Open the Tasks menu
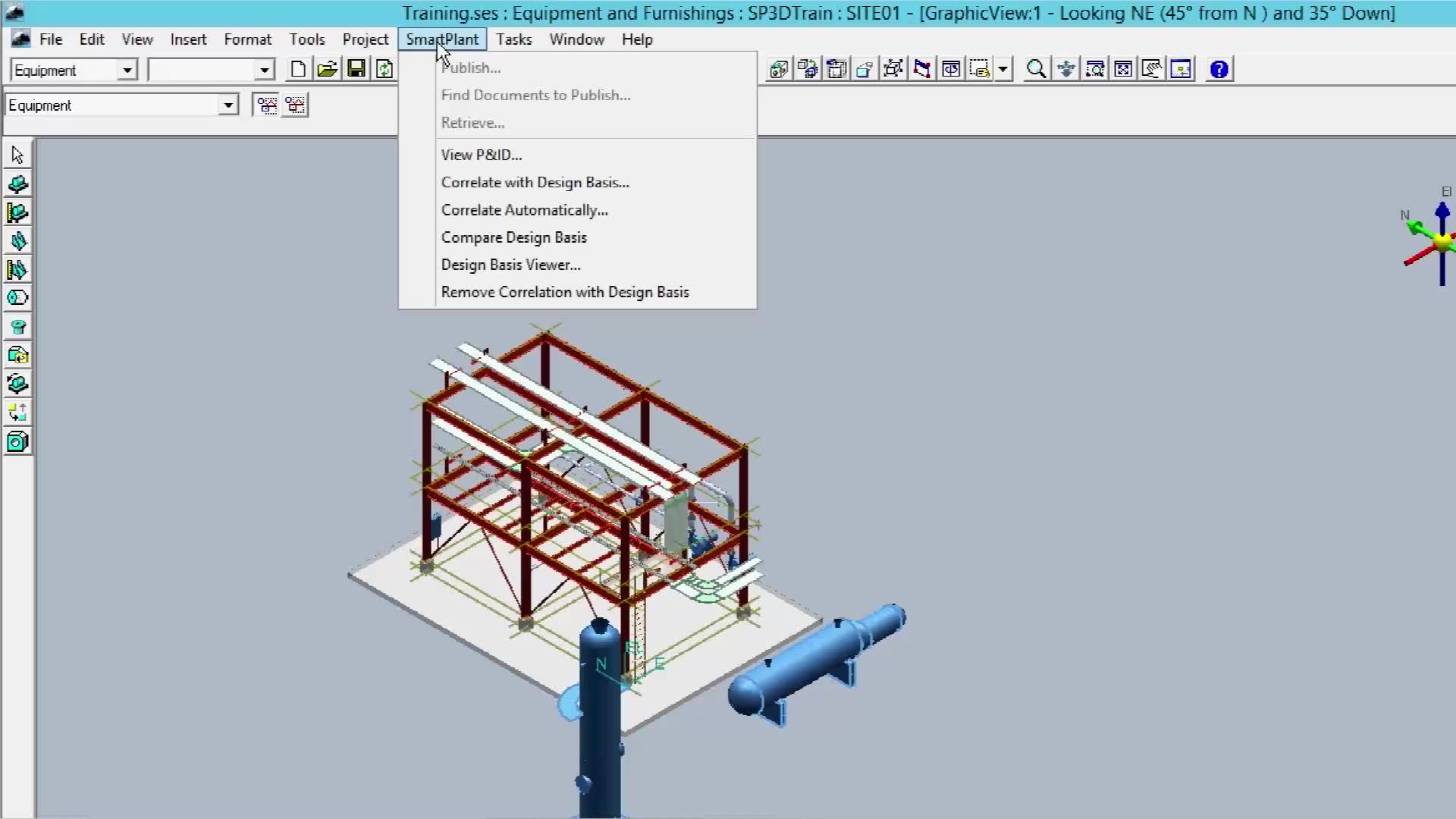Viewport: 1456px width, 819px height. point(513,39)
